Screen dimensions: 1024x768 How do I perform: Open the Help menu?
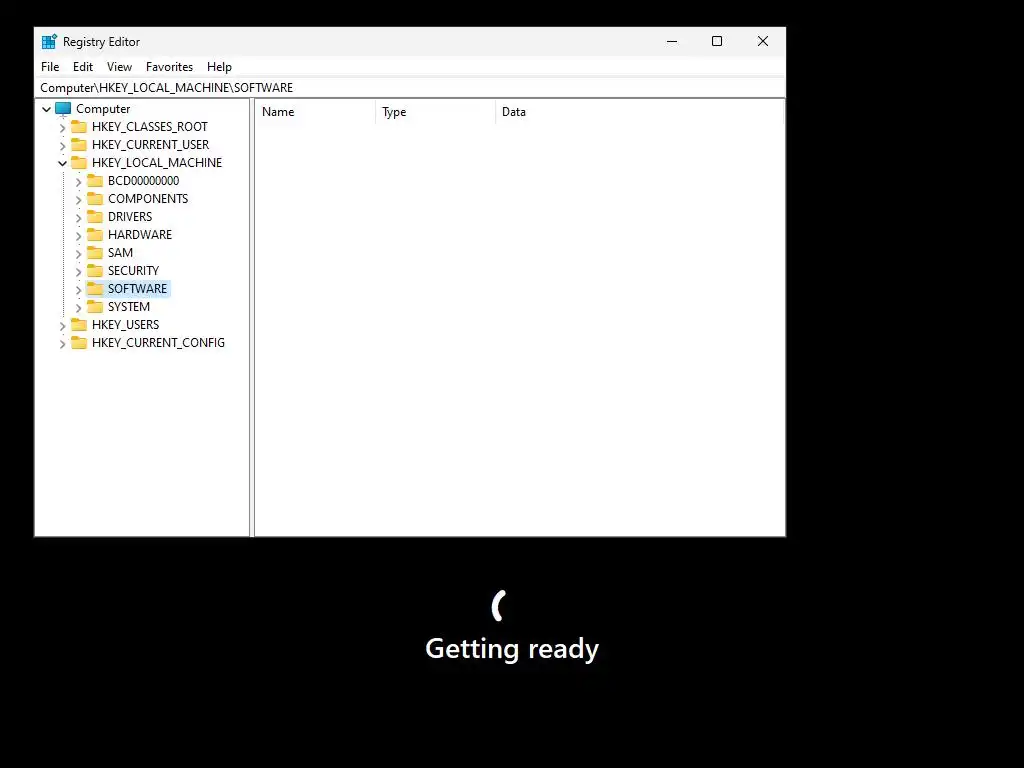[x=219, y=67]
